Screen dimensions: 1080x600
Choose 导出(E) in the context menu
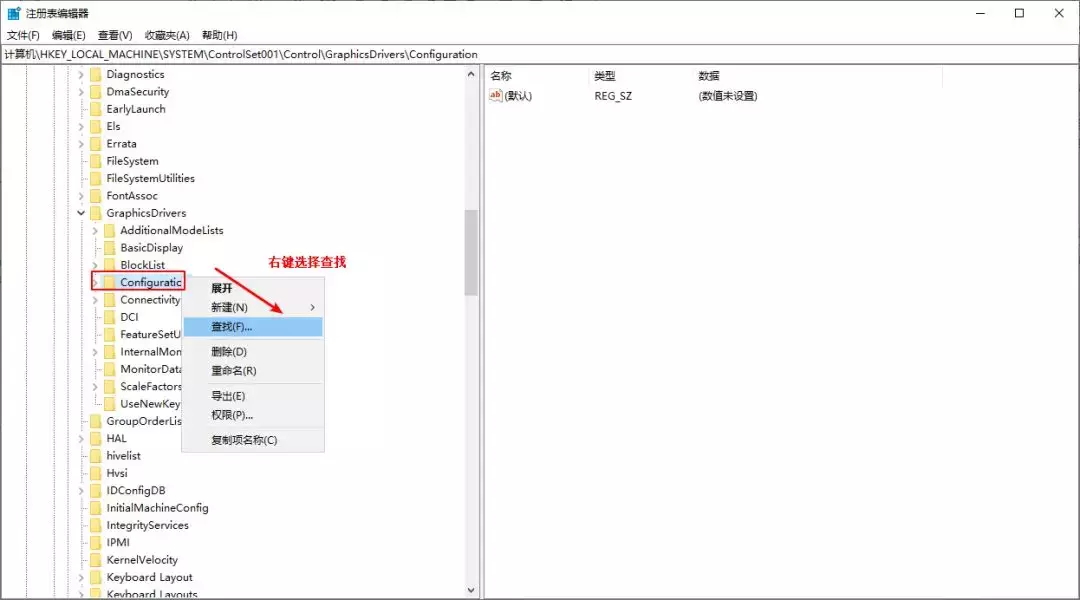tap(253, 395)
